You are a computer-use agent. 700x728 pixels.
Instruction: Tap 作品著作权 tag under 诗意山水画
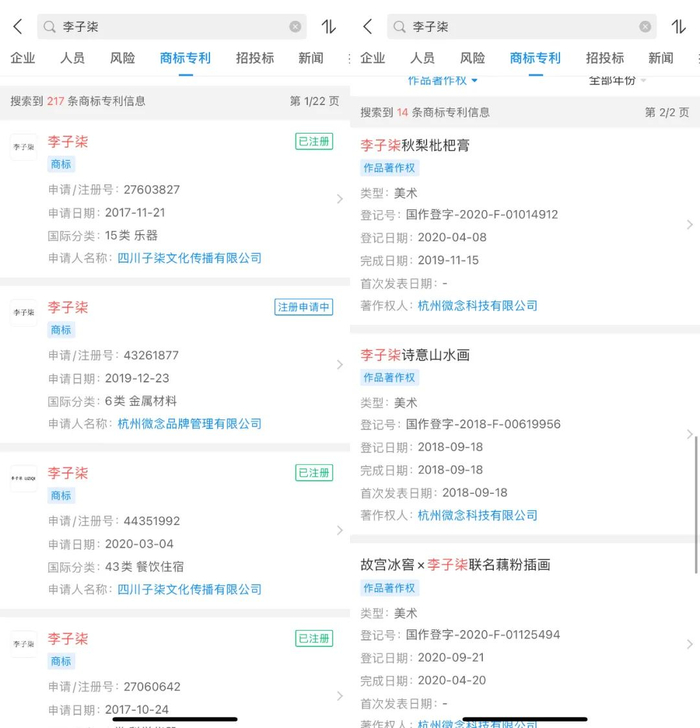click(389, 378)
